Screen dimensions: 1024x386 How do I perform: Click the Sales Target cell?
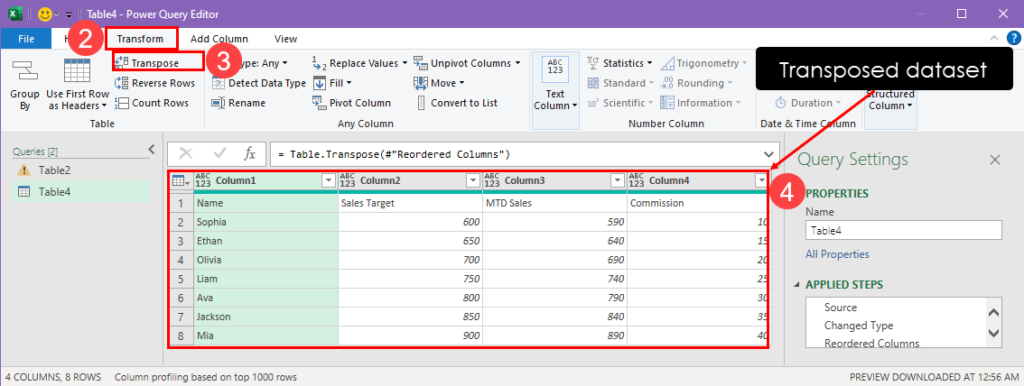pos(410,203)
